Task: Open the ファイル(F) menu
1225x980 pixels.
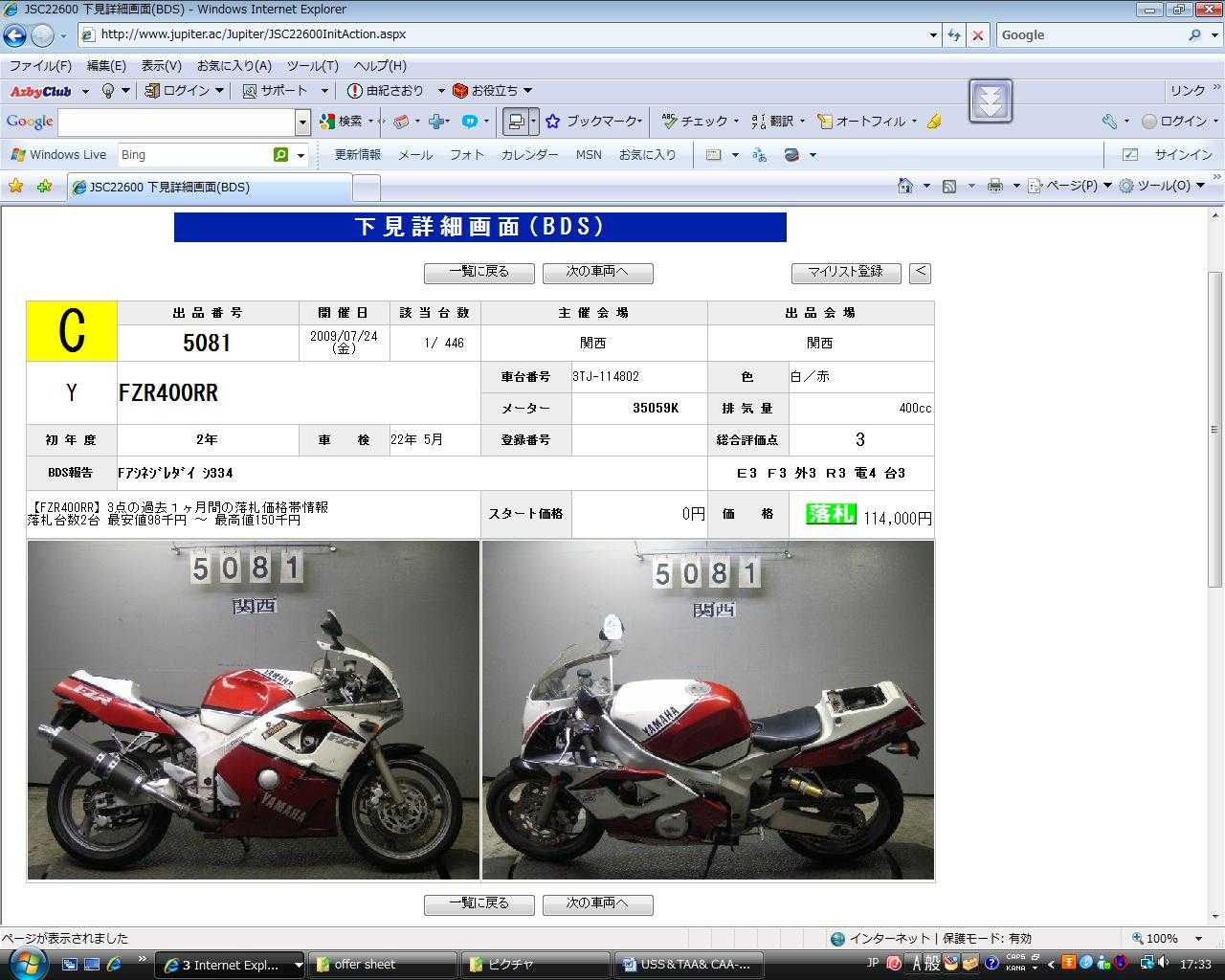Action: 40,66
